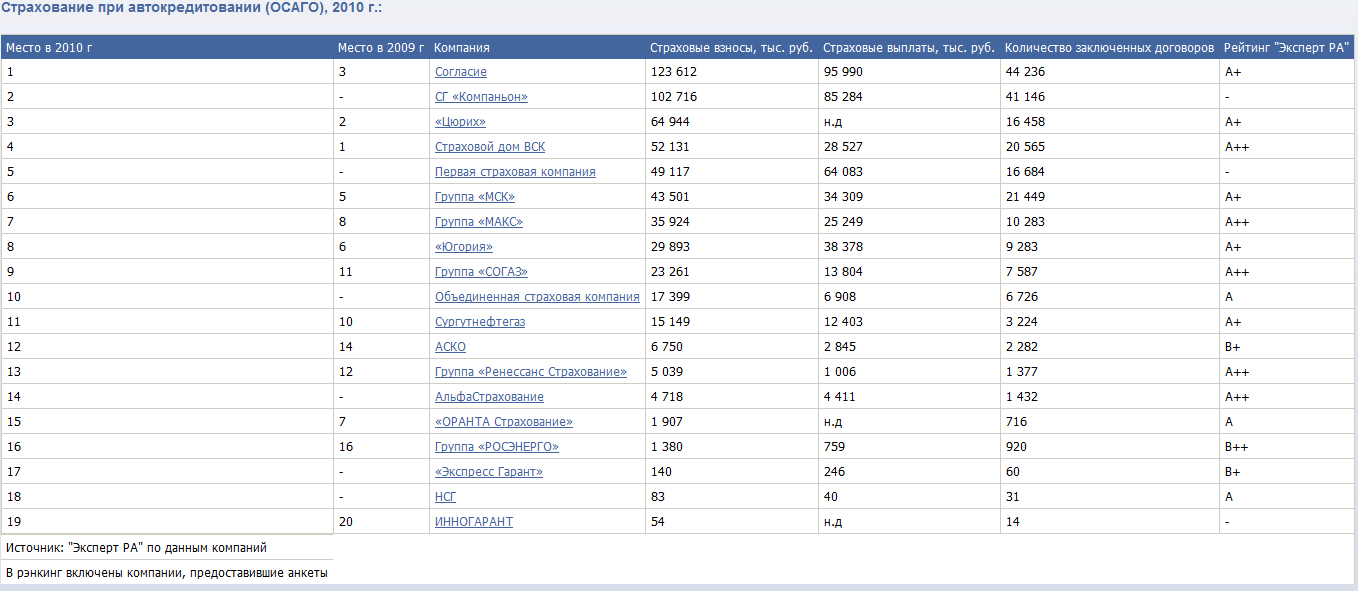Open Группа «Ренессанс Страхование» link
This screenshot has height=591, width=1358.
[530, 372]
